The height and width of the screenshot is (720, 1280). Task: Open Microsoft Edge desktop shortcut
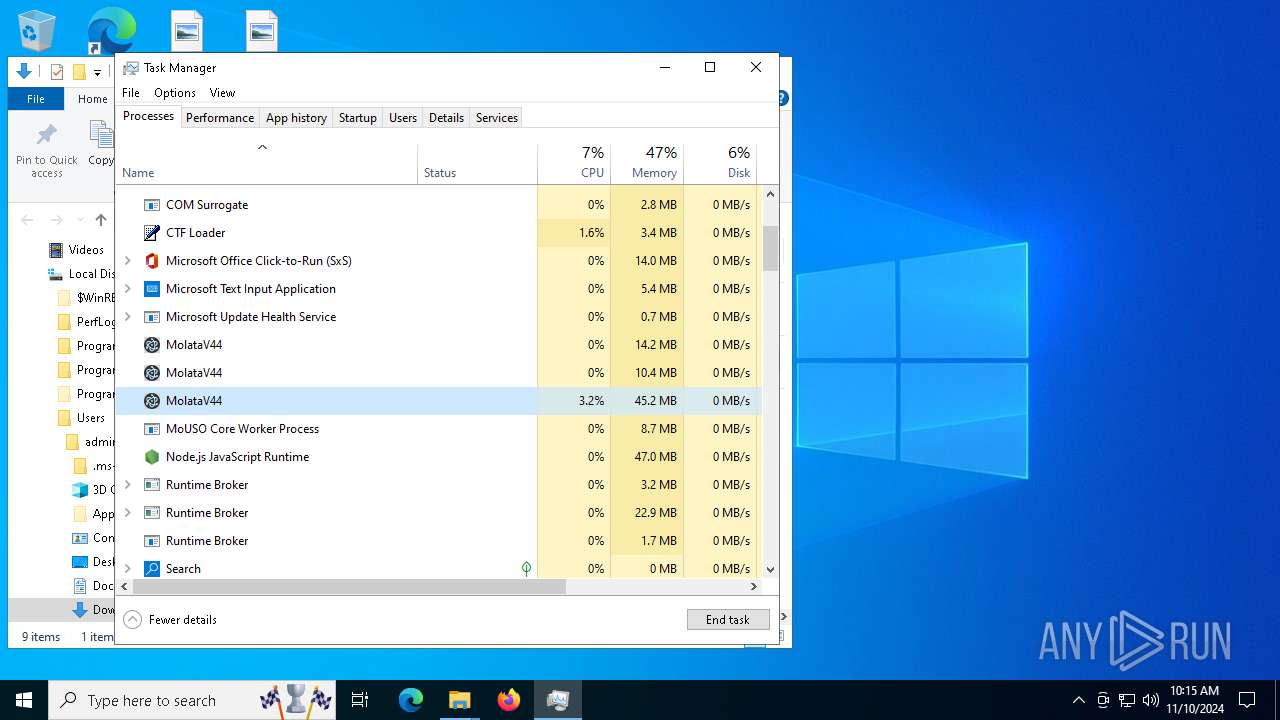click(111, 30)
